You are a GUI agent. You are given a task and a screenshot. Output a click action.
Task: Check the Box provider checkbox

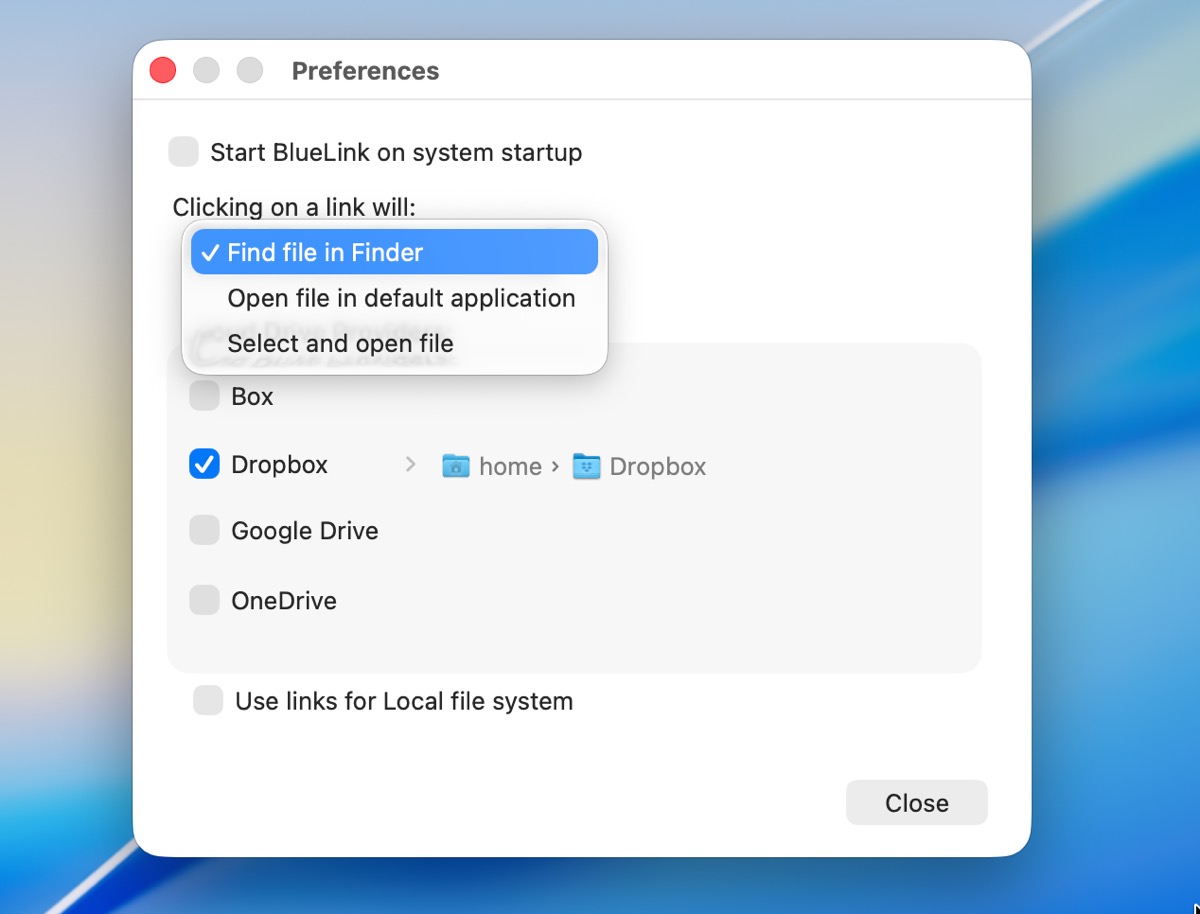click(x=205, y=396)
